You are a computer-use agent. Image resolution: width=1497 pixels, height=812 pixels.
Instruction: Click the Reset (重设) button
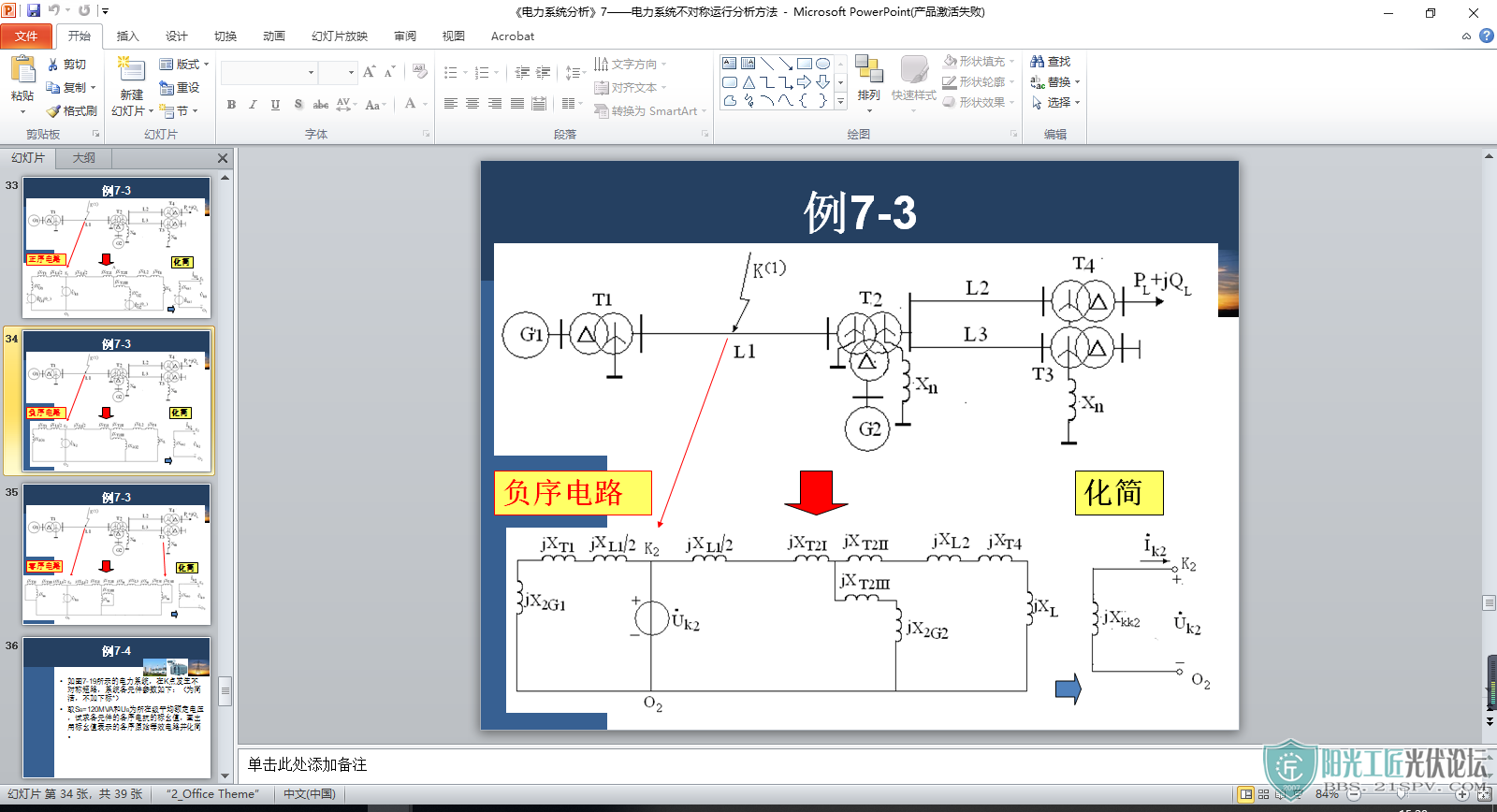point(180,88)
